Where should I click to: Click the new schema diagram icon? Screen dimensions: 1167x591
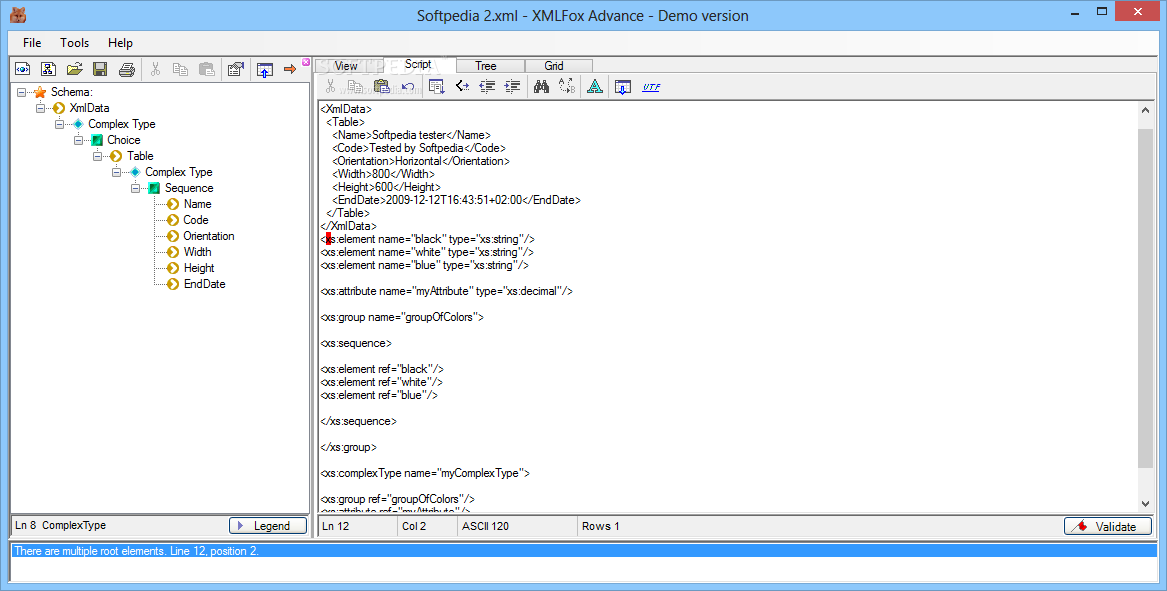48,69
